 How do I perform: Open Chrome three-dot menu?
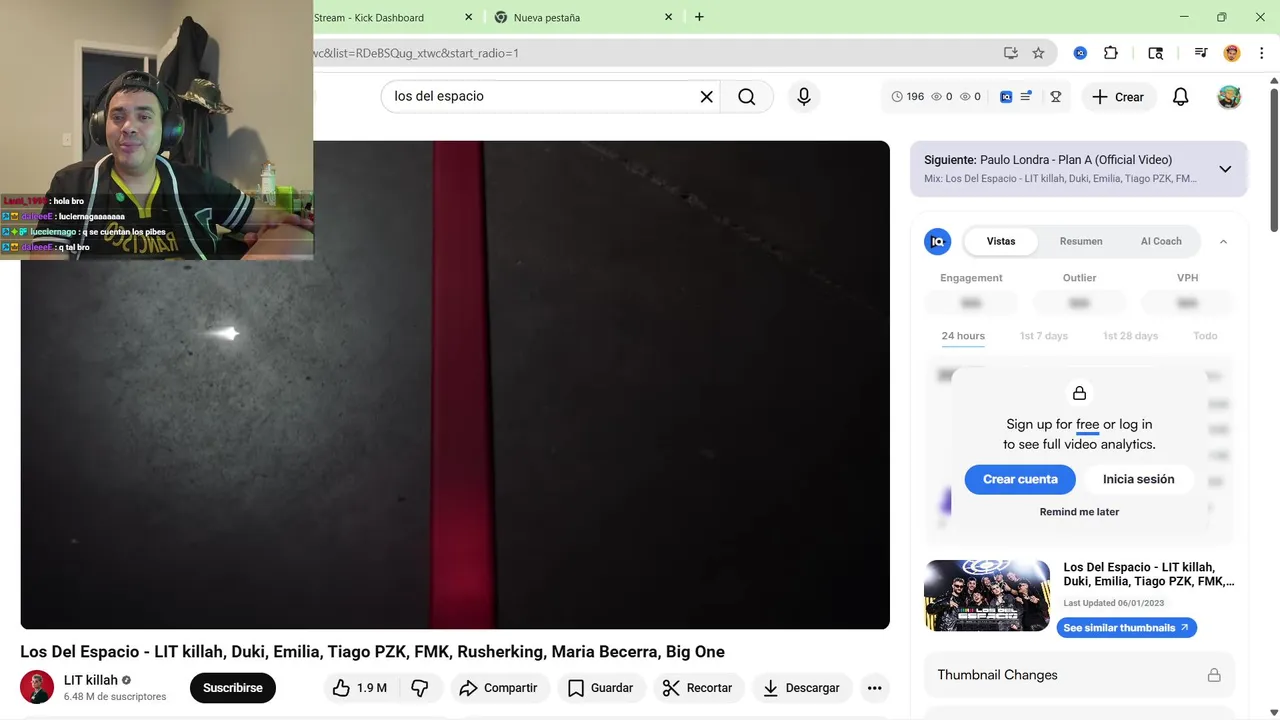coord(1261,53)
